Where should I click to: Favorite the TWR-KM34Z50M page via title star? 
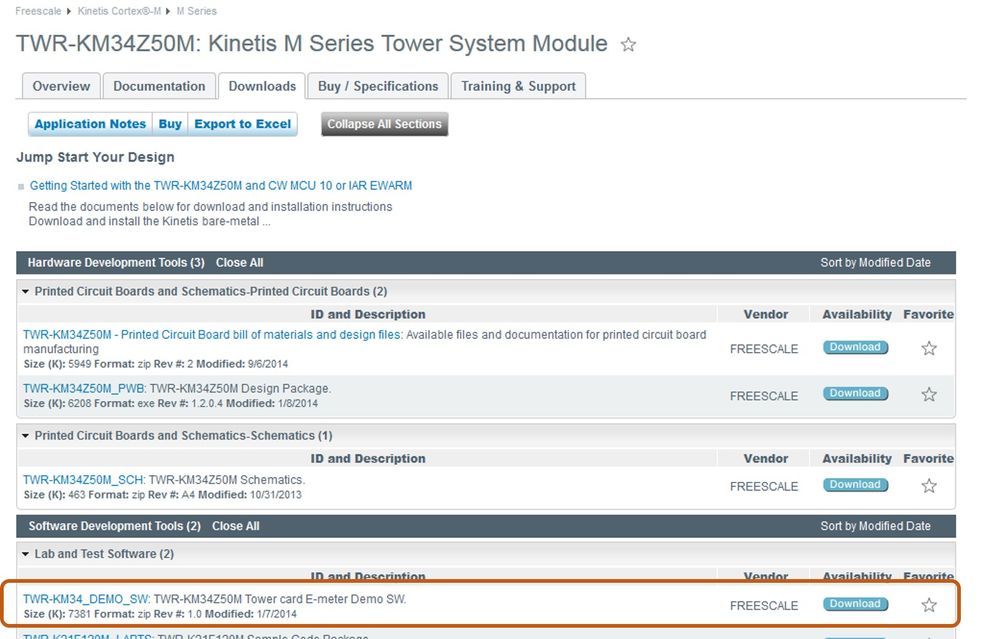(x=628, y=44)
